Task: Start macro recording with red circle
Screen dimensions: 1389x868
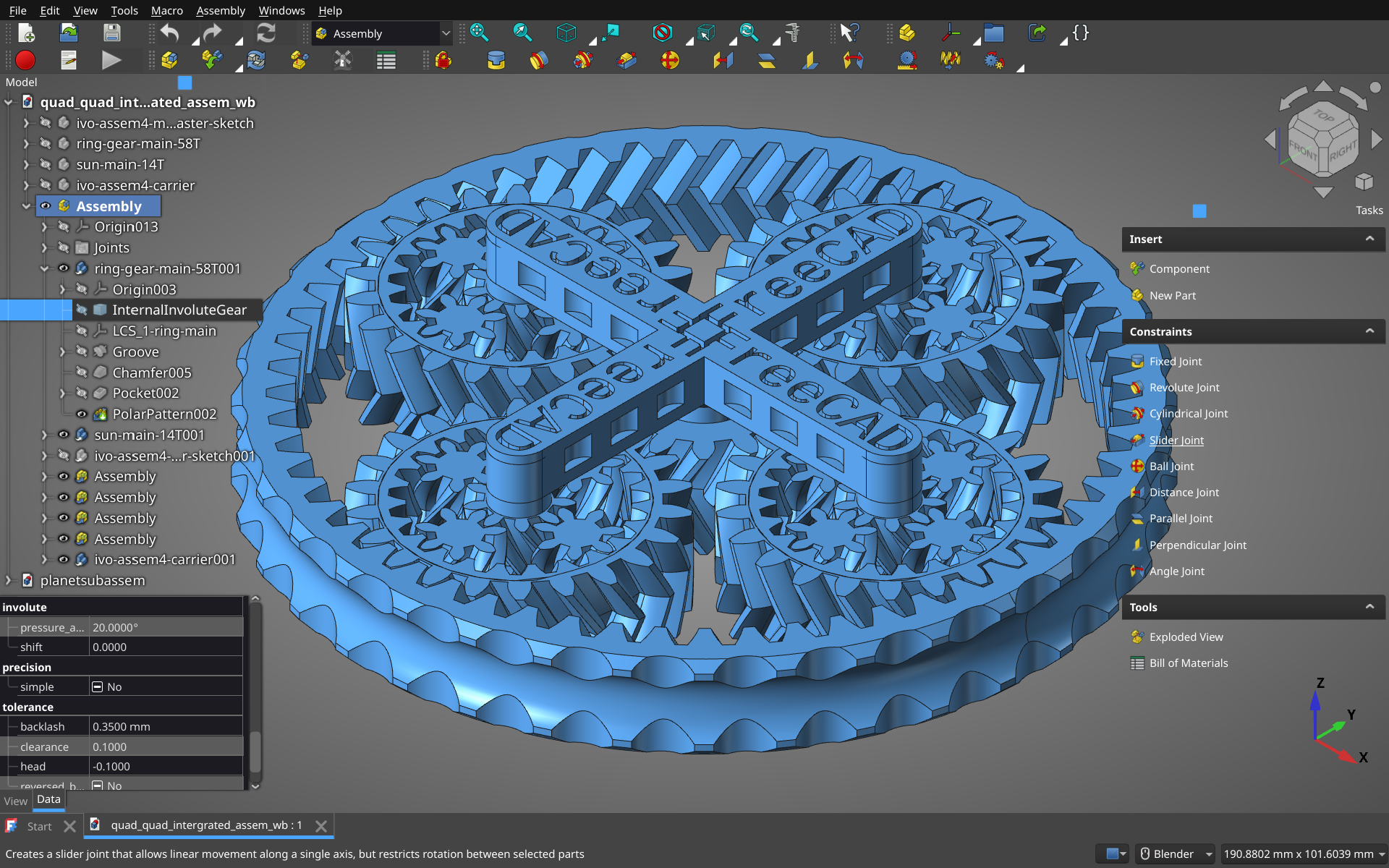Action: (x=26, y=61)
